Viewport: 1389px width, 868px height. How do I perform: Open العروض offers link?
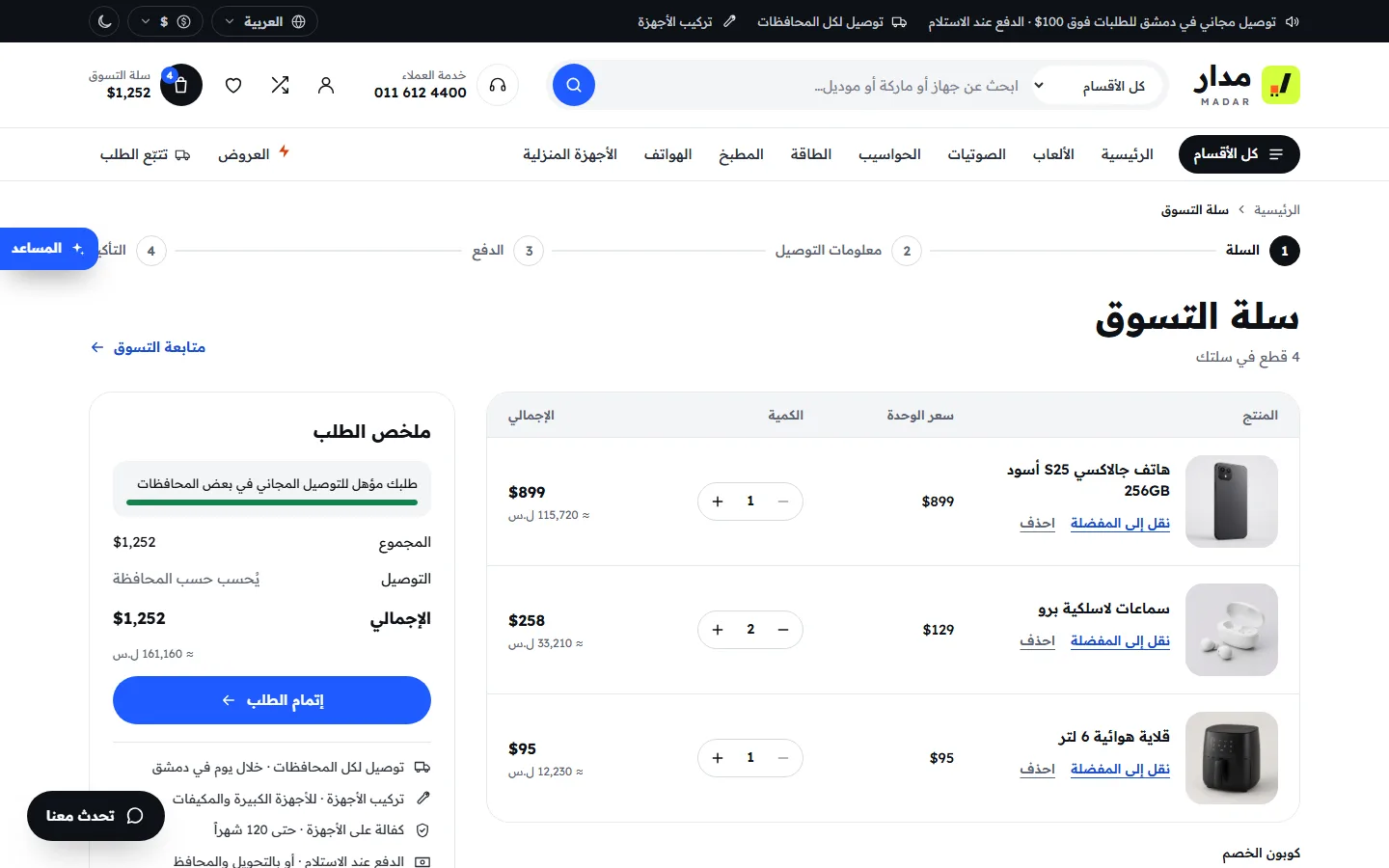254,154
